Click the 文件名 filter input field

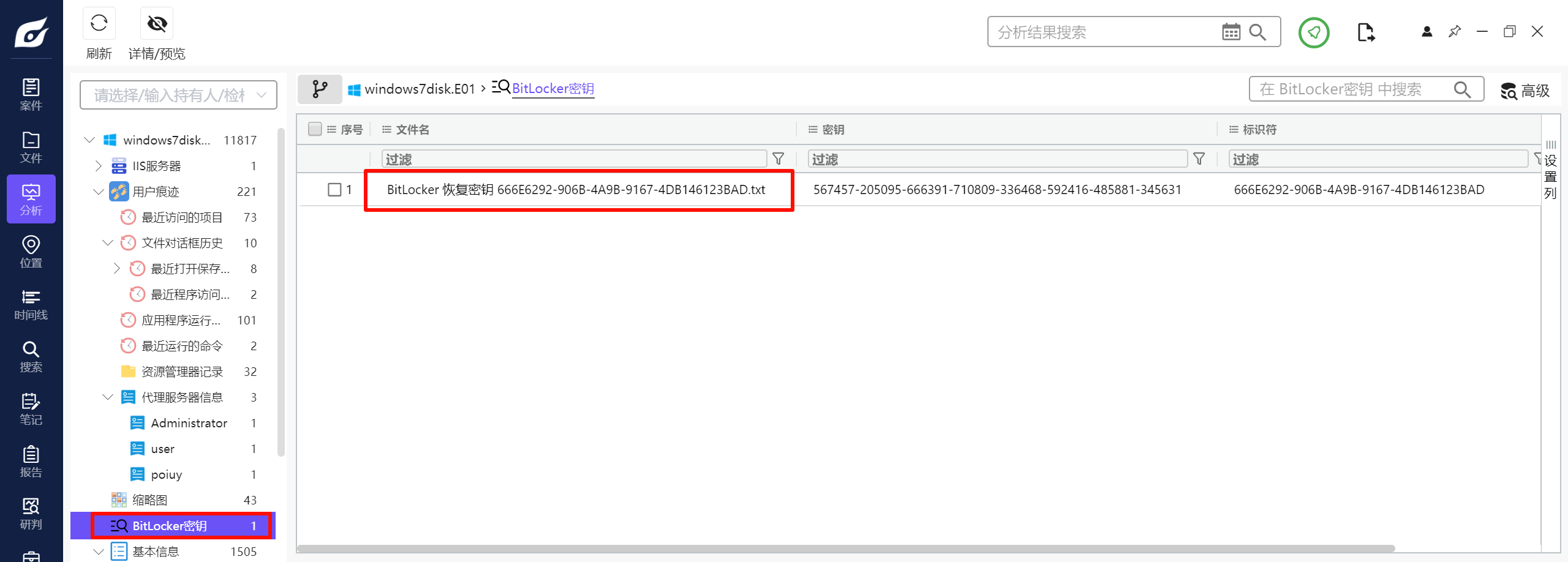point(575,159)
